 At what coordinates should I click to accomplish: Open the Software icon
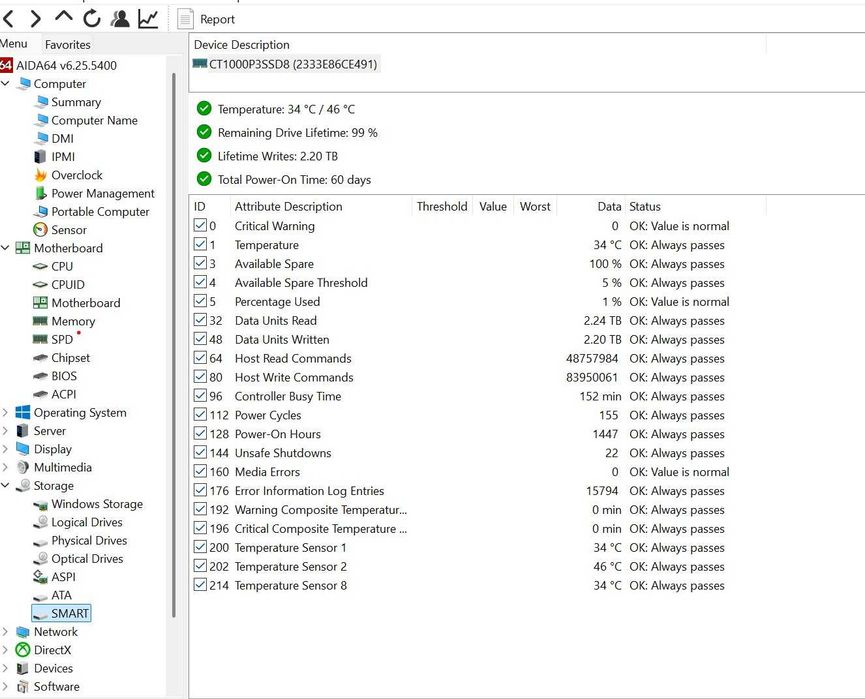[23, 686]
